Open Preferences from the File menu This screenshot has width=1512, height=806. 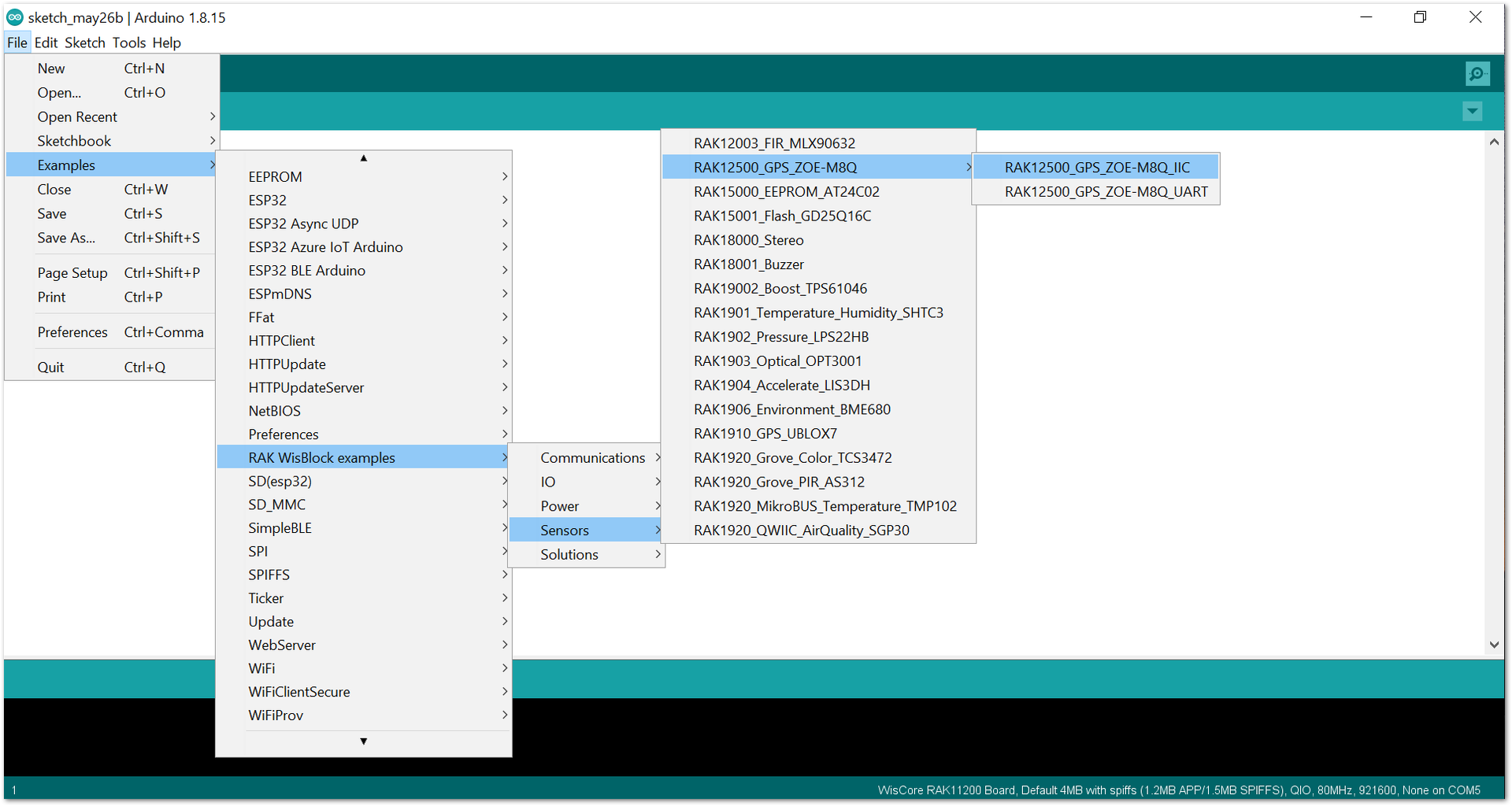111,332
